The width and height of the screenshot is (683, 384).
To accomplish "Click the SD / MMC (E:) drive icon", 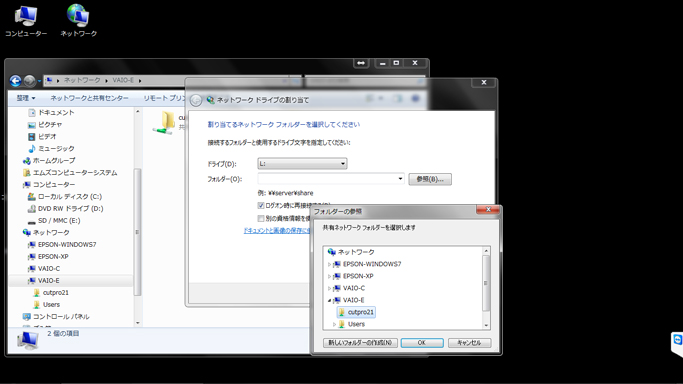I will pyautogui.click(x=32, y=221).
